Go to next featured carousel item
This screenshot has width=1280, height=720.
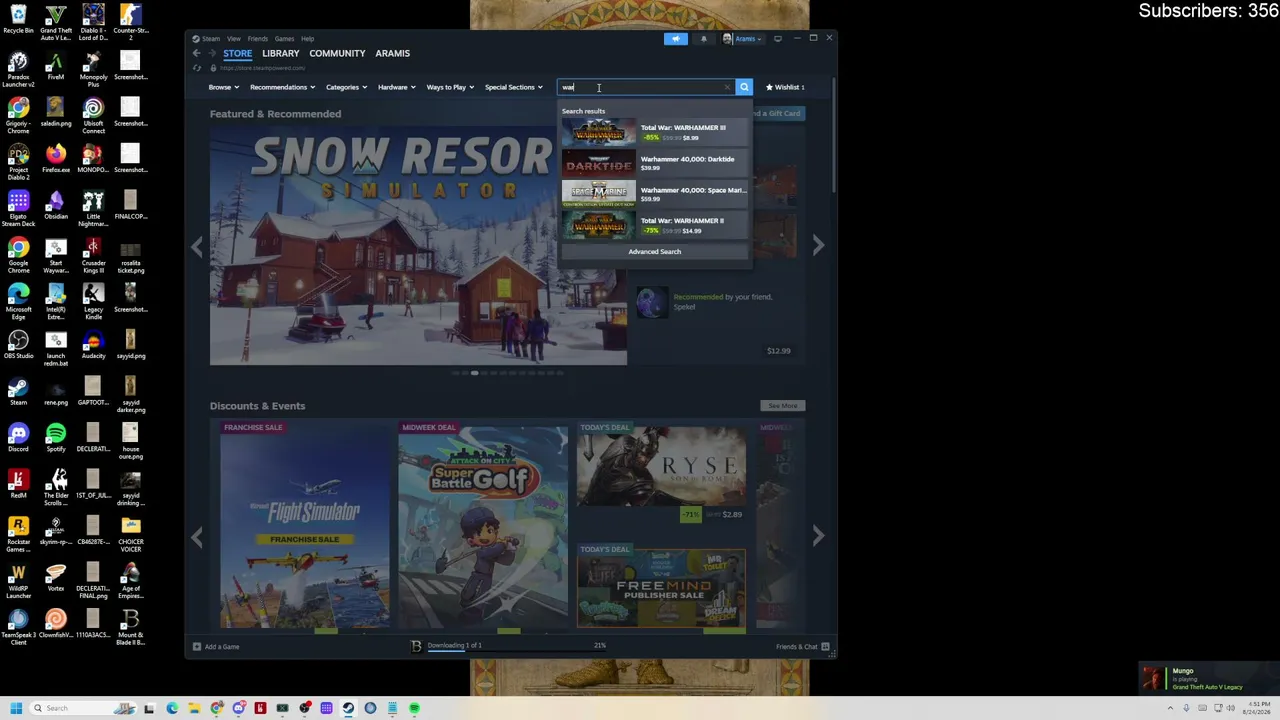[x=818, y=245]
